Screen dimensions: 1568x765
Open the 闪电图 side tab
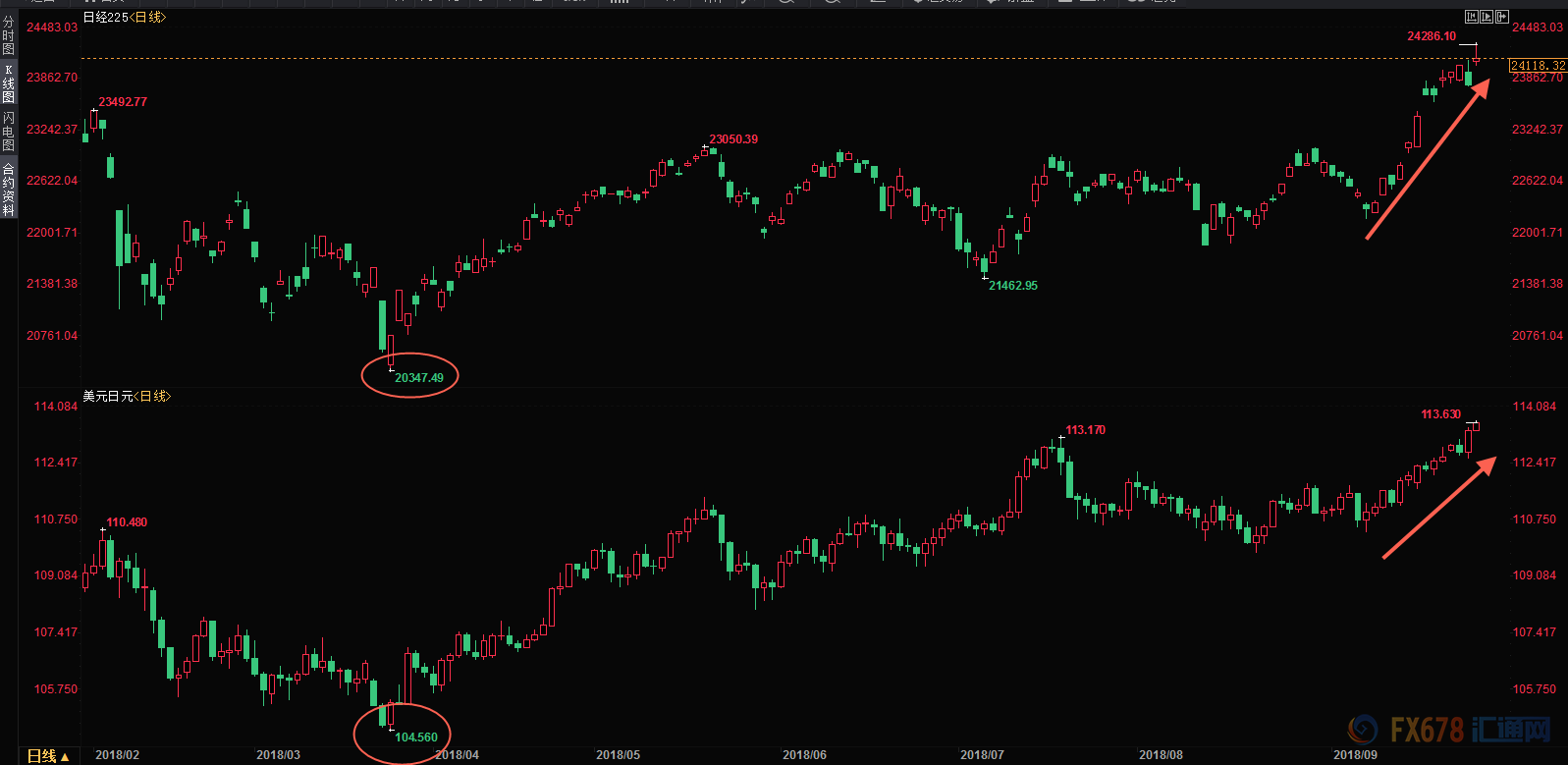click(x=9, y=131)
